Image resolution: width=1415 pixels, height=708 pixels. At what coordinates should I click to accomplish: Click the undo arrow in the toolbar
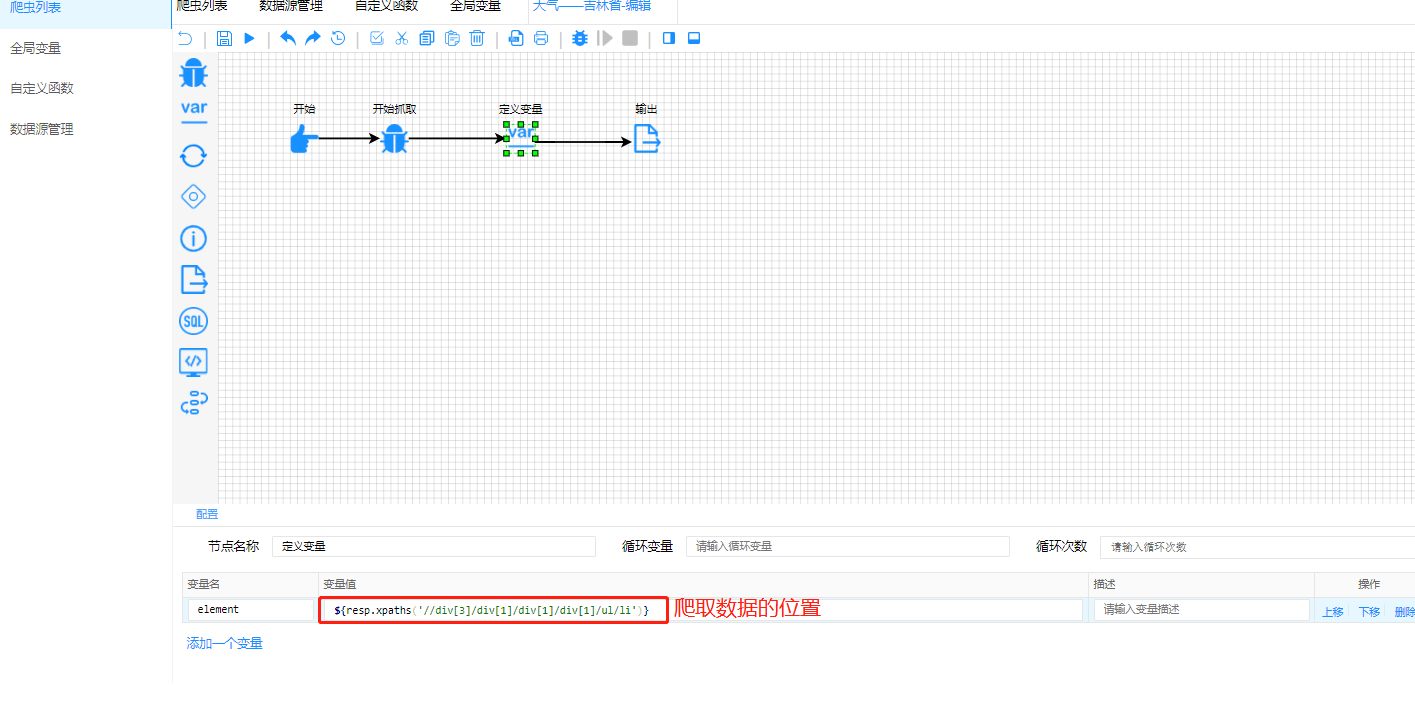click(x=288, y=38)
